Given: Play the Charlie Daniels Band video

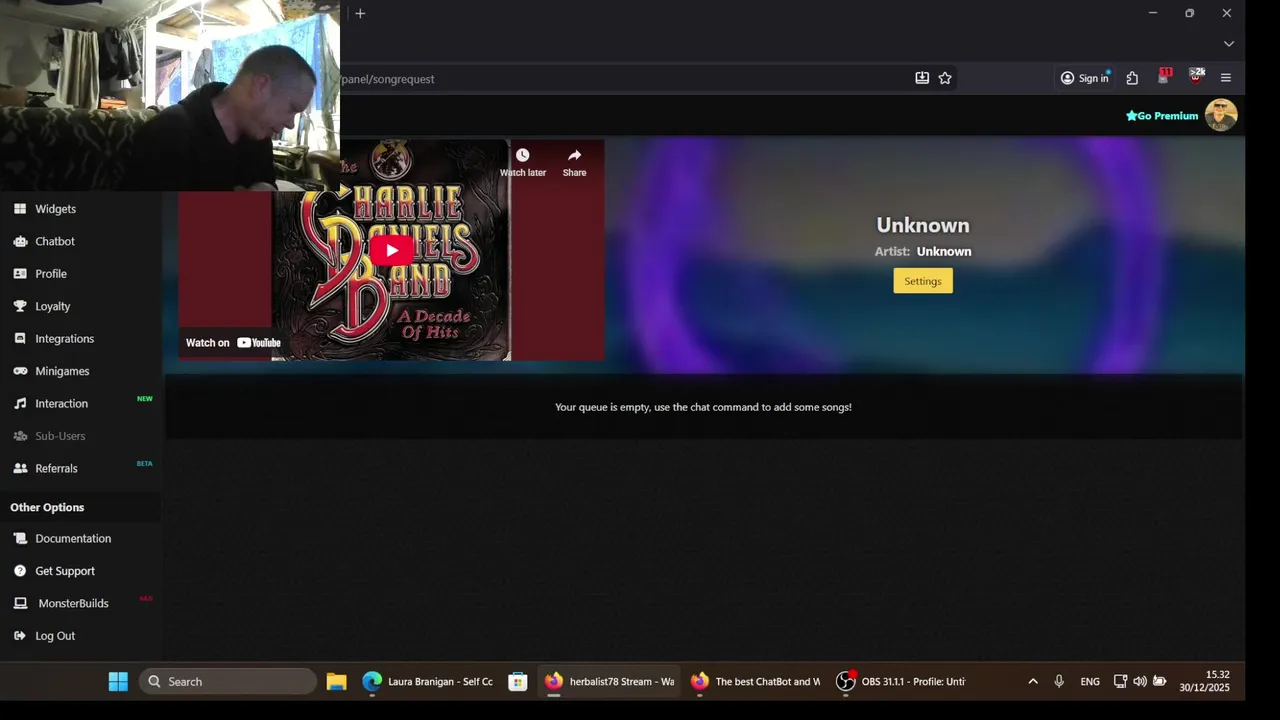Looking at the screenshot, I should 391,250.
